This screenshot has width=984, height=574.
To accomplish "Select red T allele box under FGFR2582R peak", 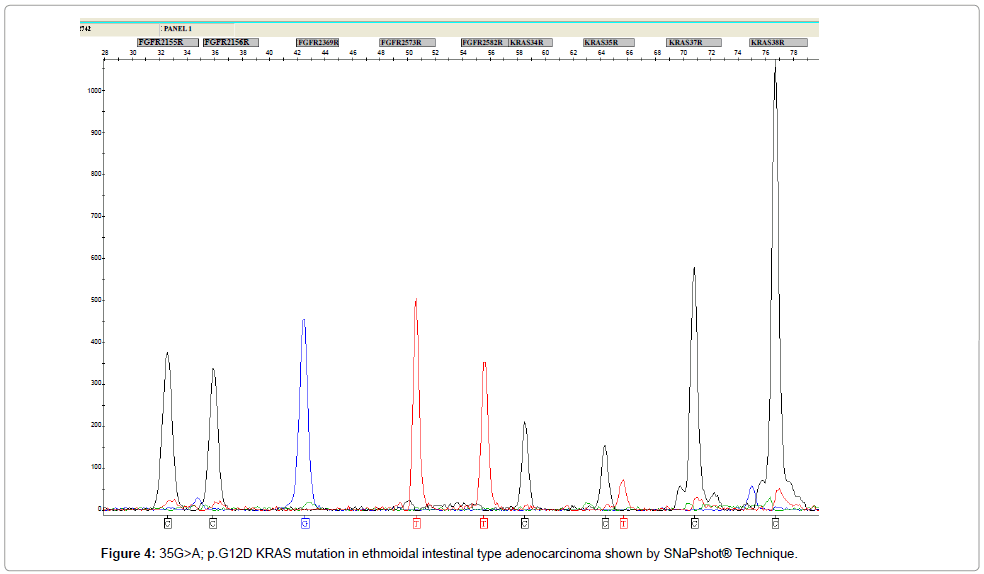I will pos(484,523).
